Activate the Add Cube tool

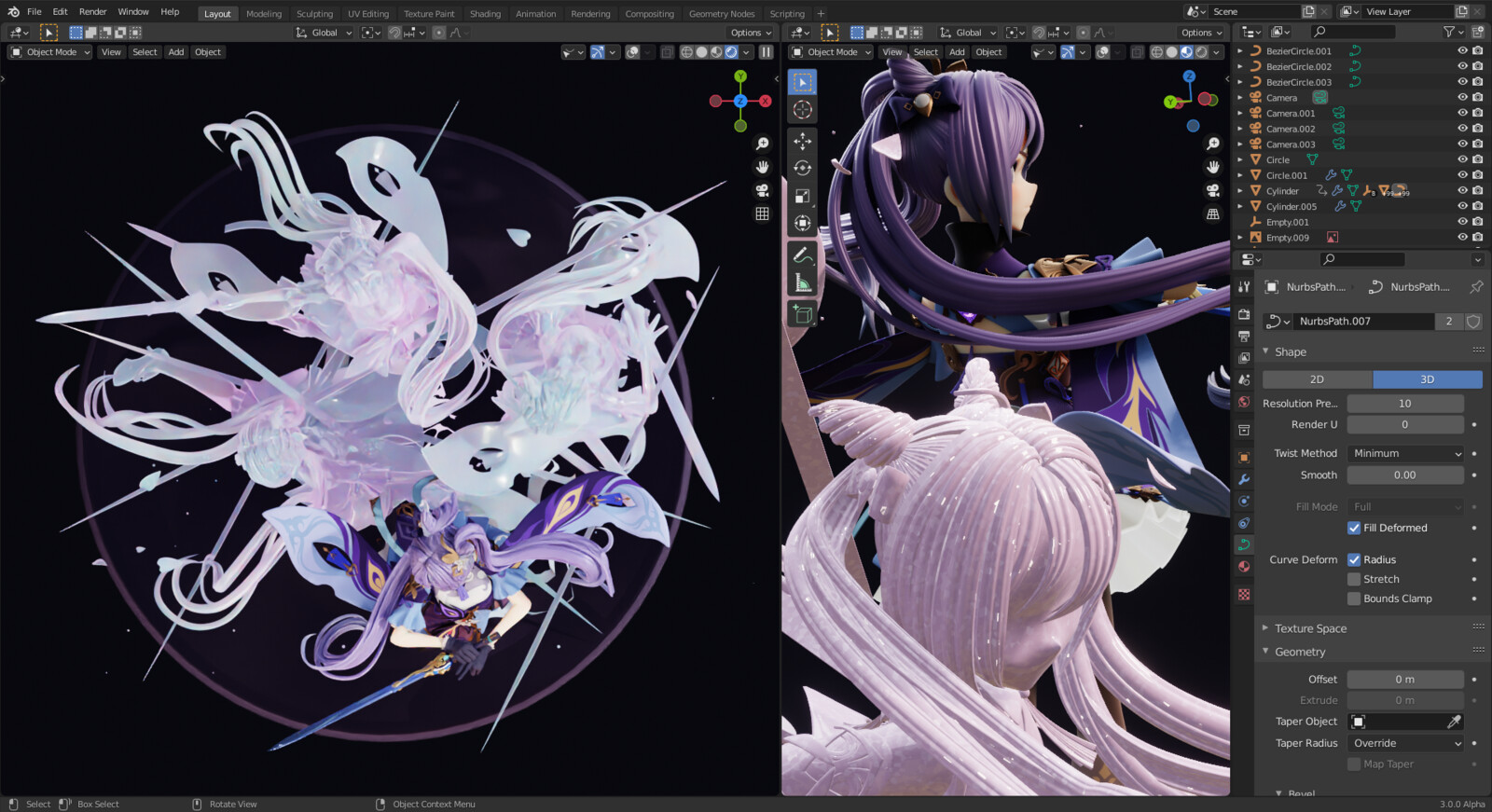[802, 313]
